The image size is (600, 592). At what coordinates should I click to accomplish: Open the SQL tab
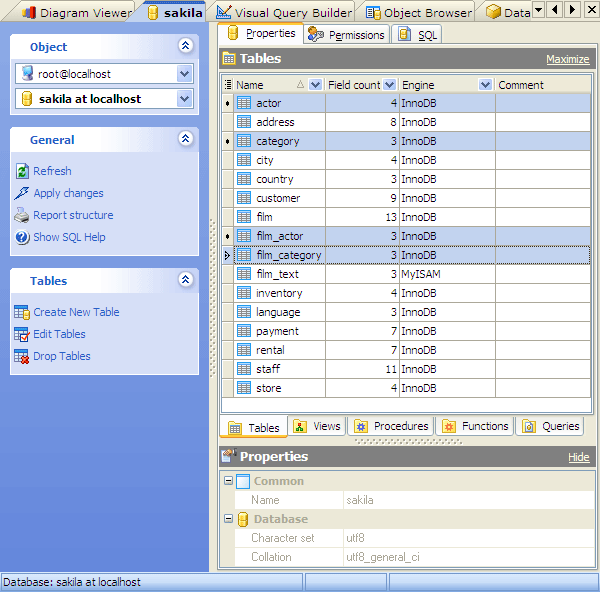pyautogui.click(x=417, y=35)
